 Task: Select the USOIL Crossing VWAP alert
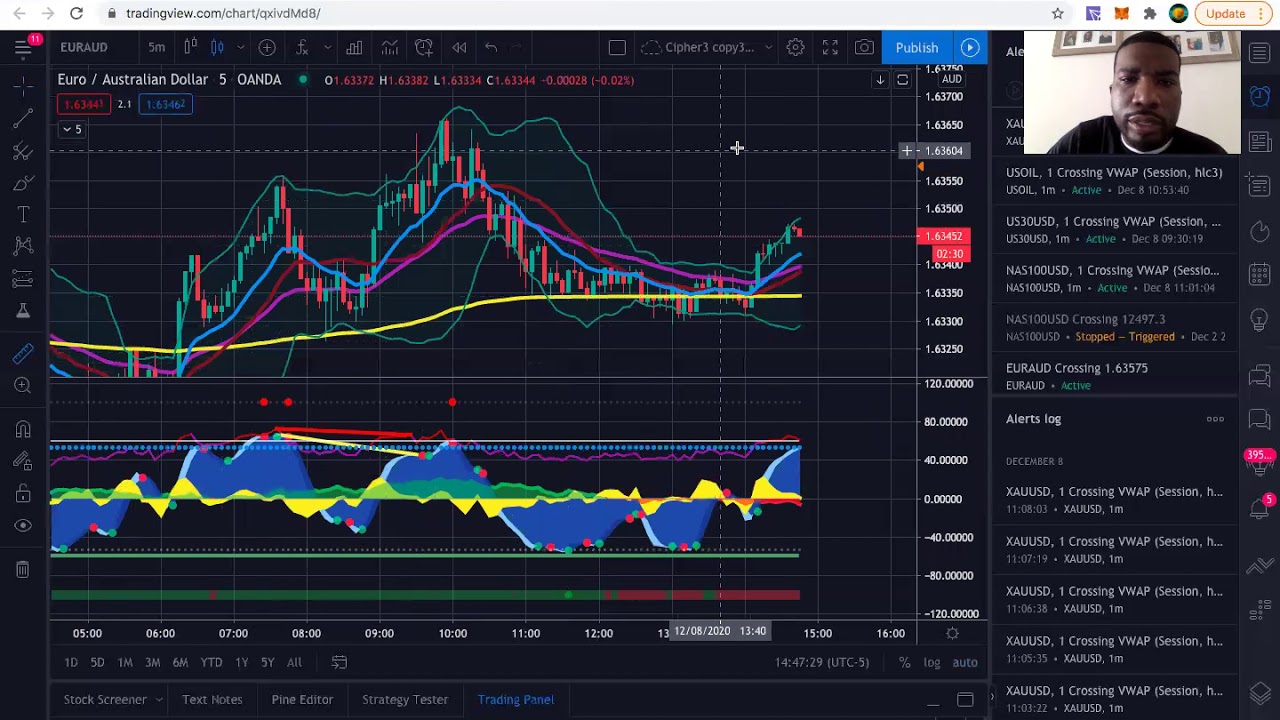coord(1114,181)
